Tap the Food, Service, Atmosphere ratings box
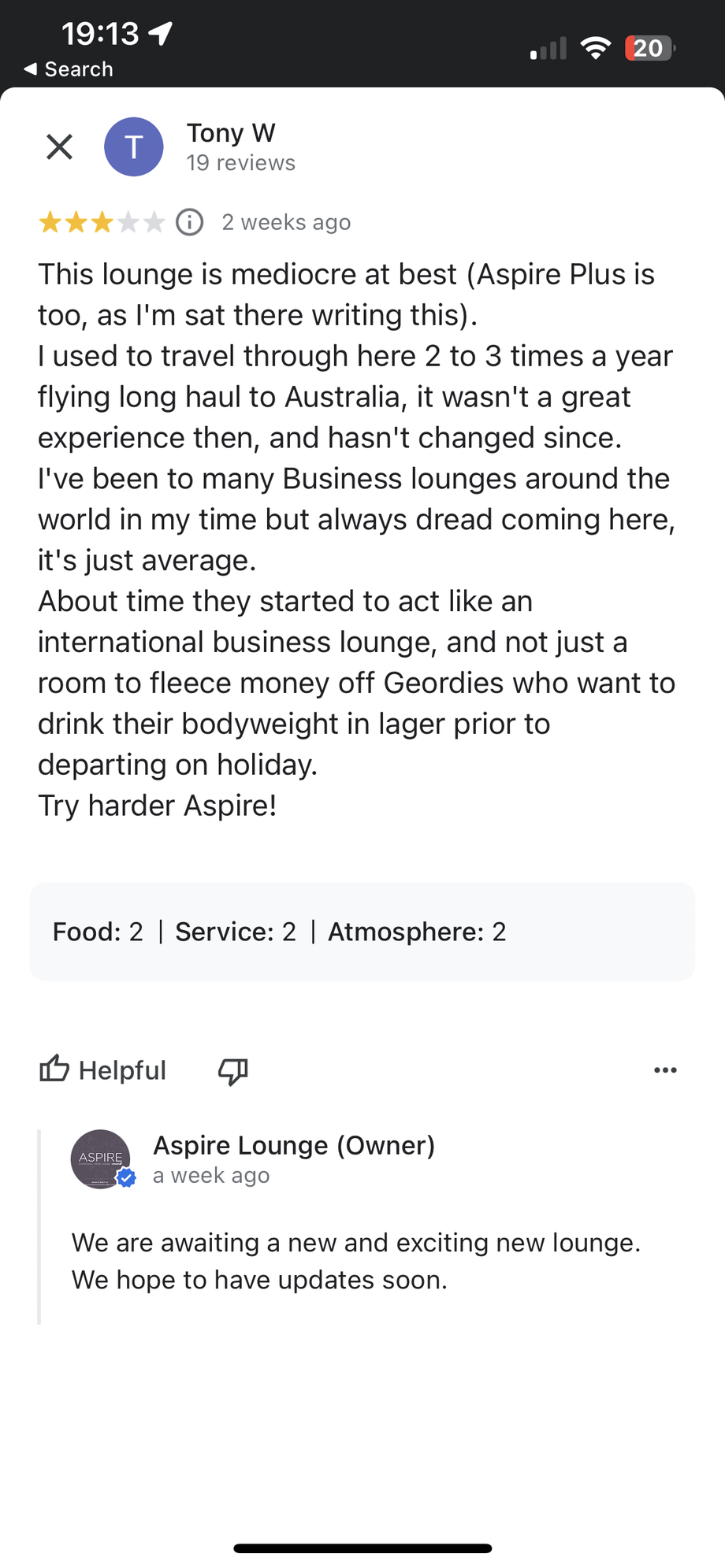Viewport: 725px width, 1568px height. pos(362,932)
